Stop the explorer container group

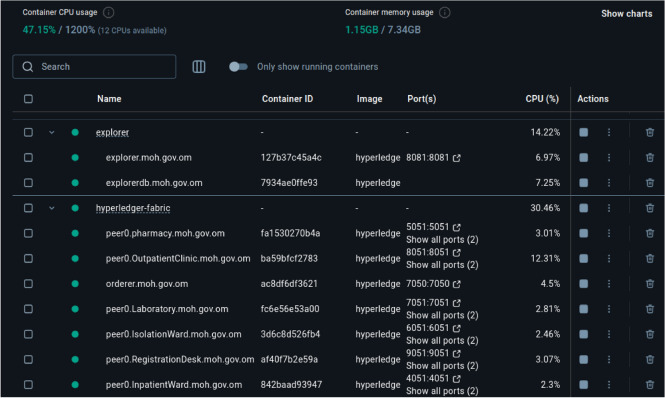point(584,132)
